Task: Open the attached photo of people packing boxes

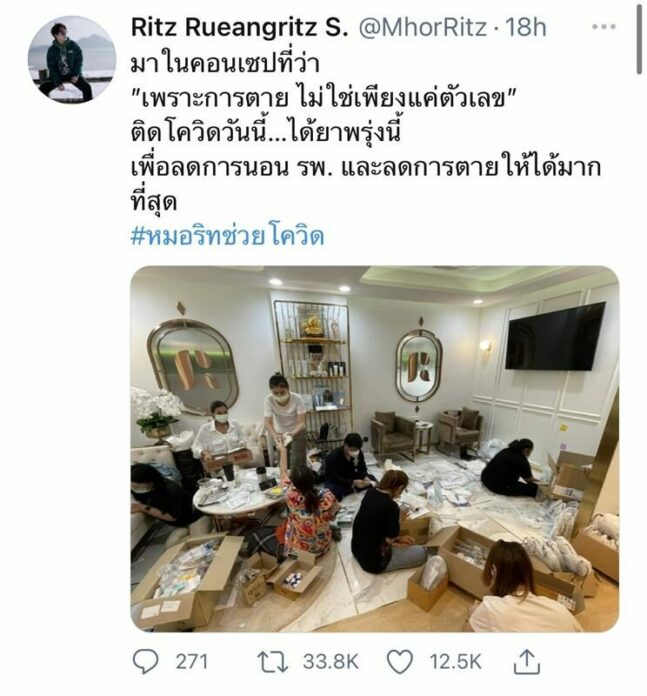Action: 375,449
